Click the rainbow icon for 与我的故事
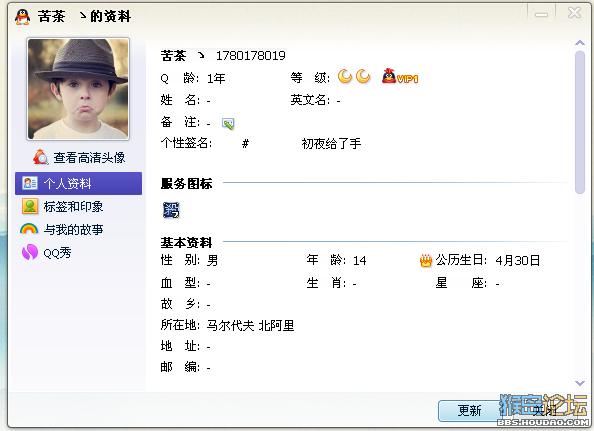 [x=29, y=229]
